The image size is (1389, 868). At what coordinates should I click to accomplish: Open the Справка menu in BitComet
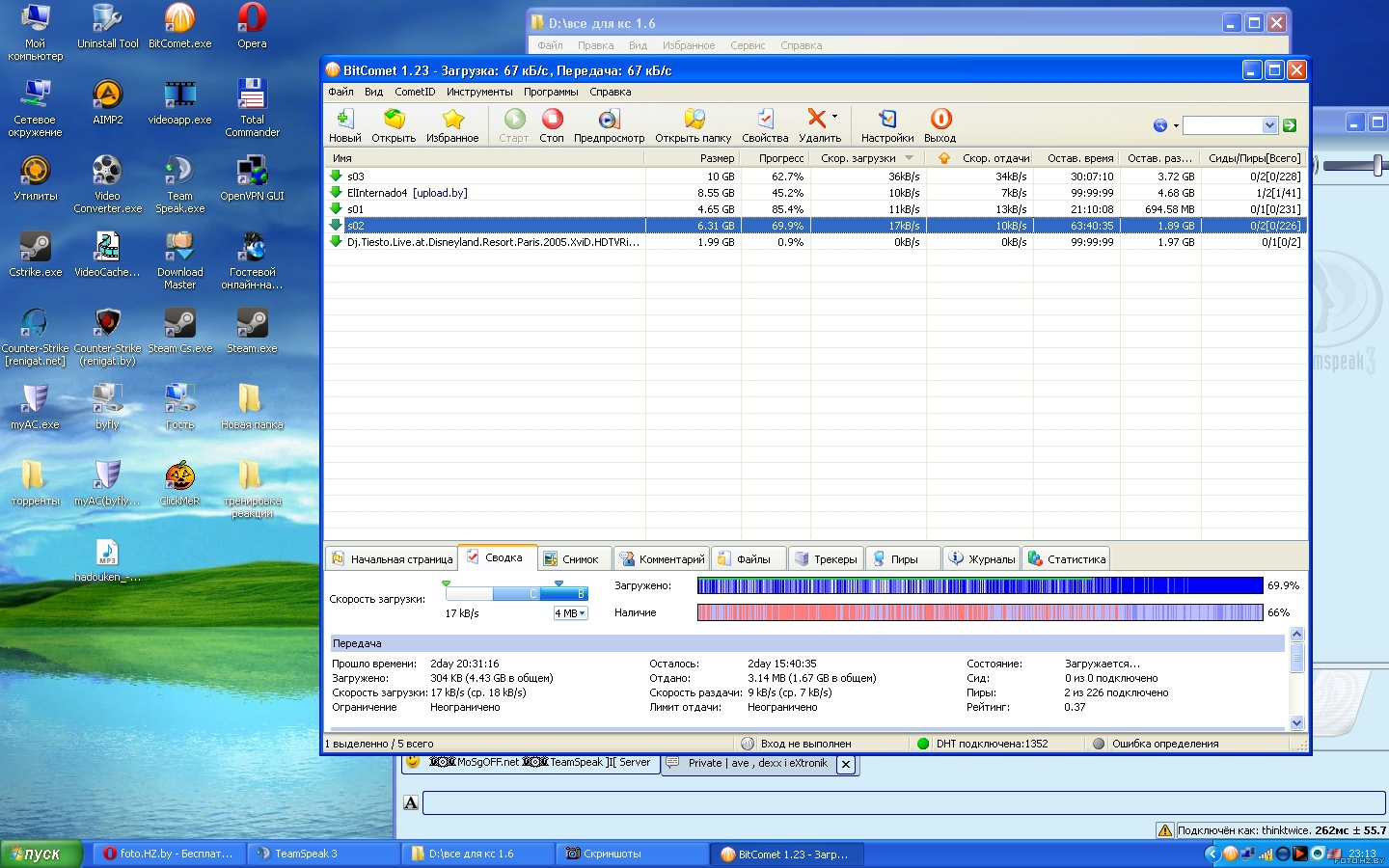pos(610,92)
